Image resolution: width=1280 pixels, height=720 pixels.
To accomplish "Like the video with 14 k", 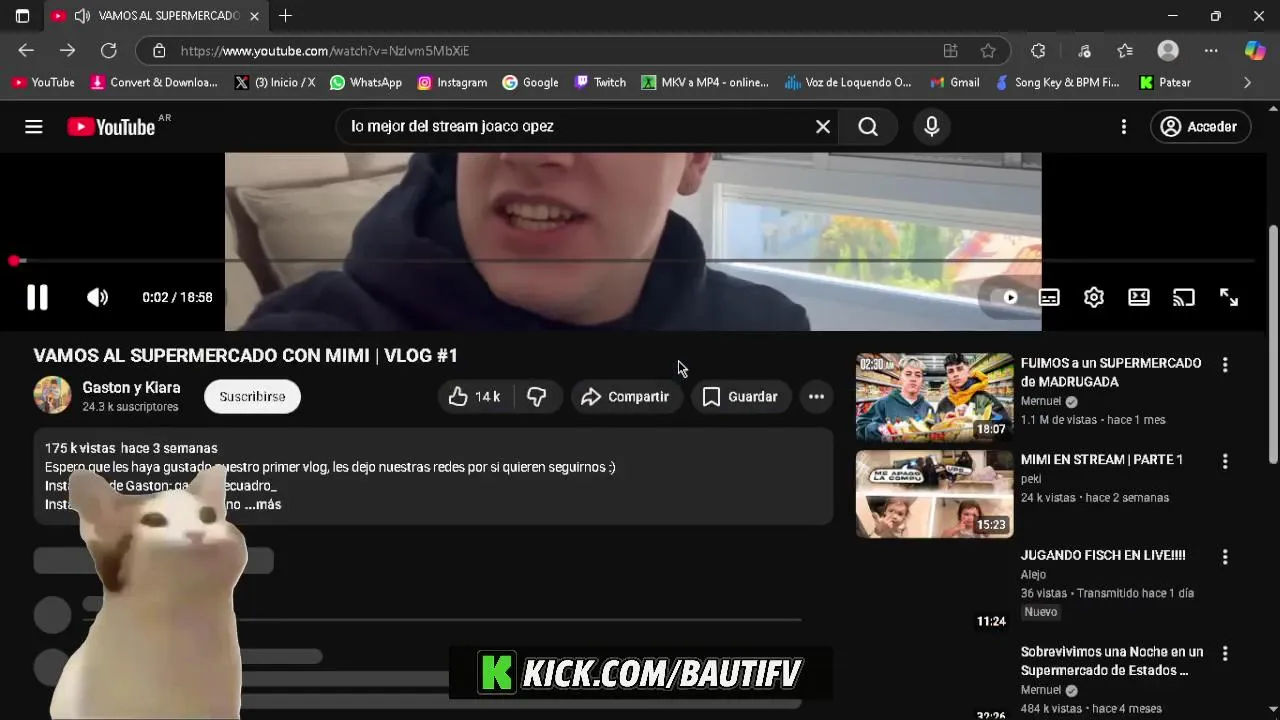I will [x=476, y=397].
